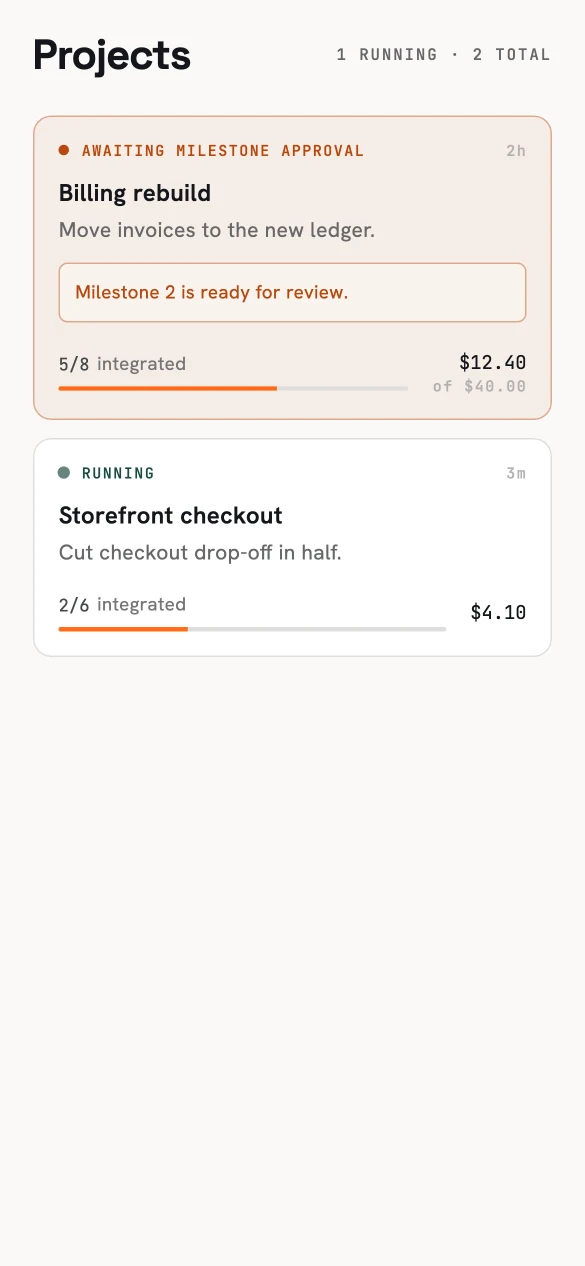Click the Milestone 2 ready for review banner
Screen dimensions: 585x1266
pos(292,292)
